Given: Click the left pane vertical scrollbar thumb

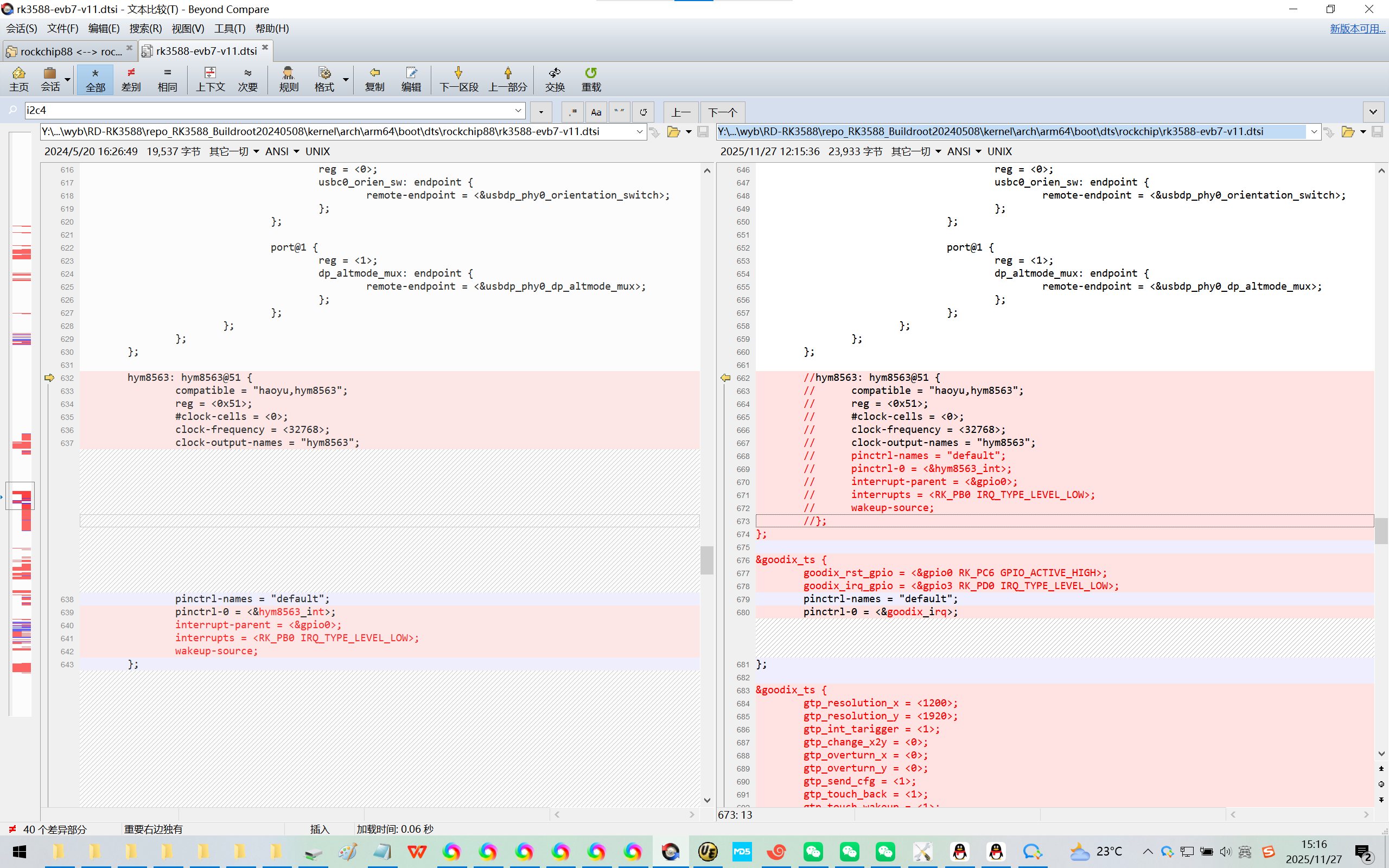Looking at the screenshot, I should tap(707, 560).
